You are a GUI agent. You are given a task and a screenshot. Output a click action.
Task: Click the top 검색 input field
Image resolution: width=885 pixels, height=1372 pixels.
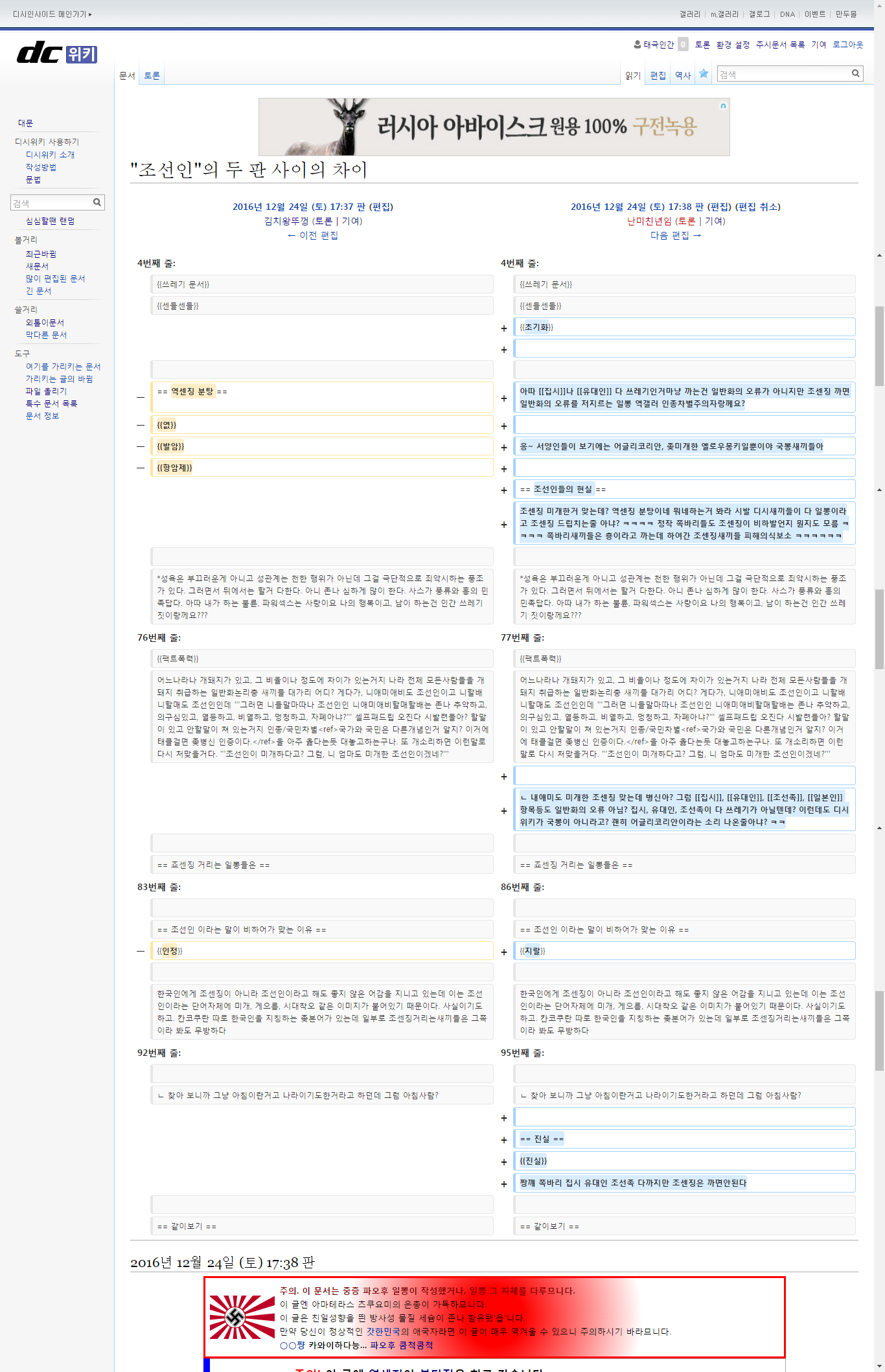(x=783, y=74)
